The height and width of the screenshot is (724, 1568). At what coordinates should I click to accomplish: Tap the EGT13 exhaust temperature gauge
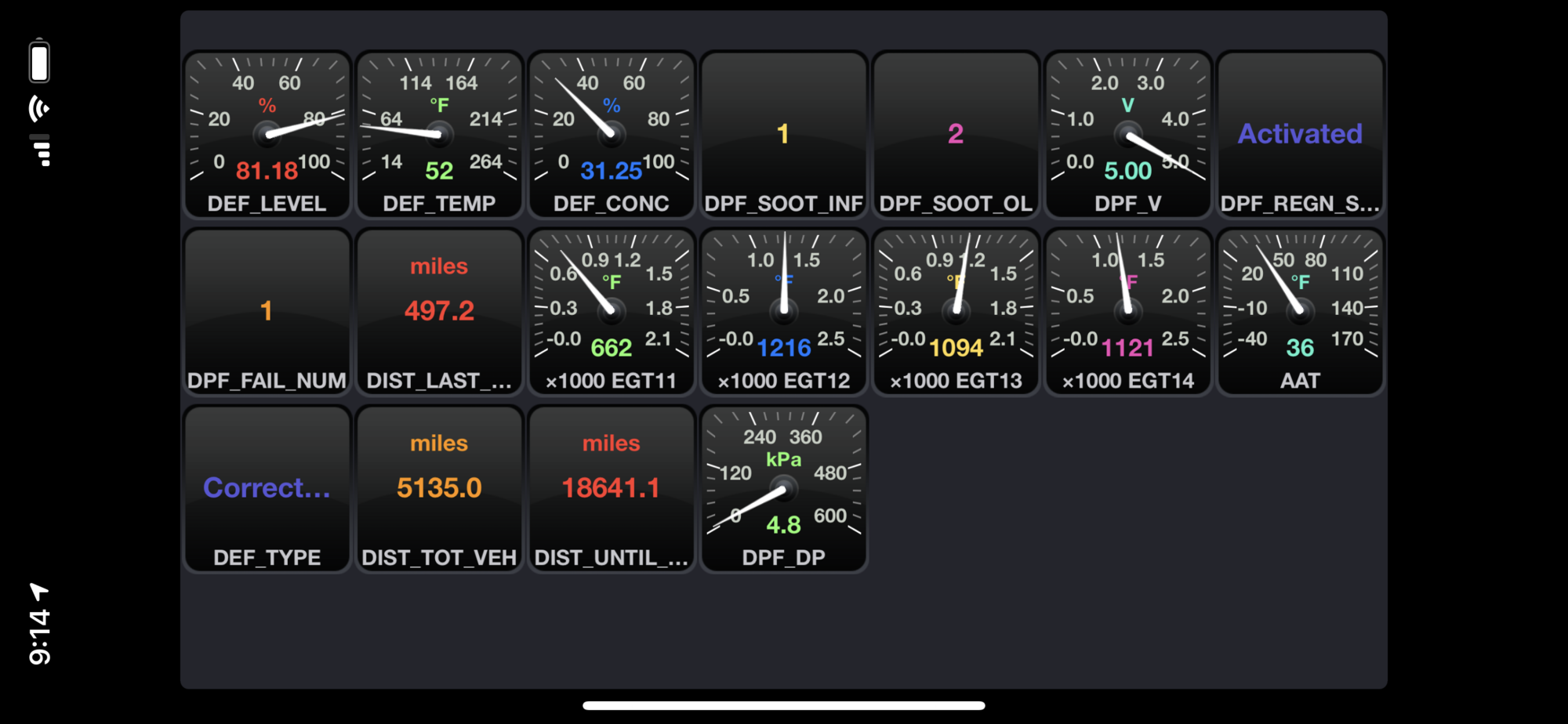(x=956, y=311)
